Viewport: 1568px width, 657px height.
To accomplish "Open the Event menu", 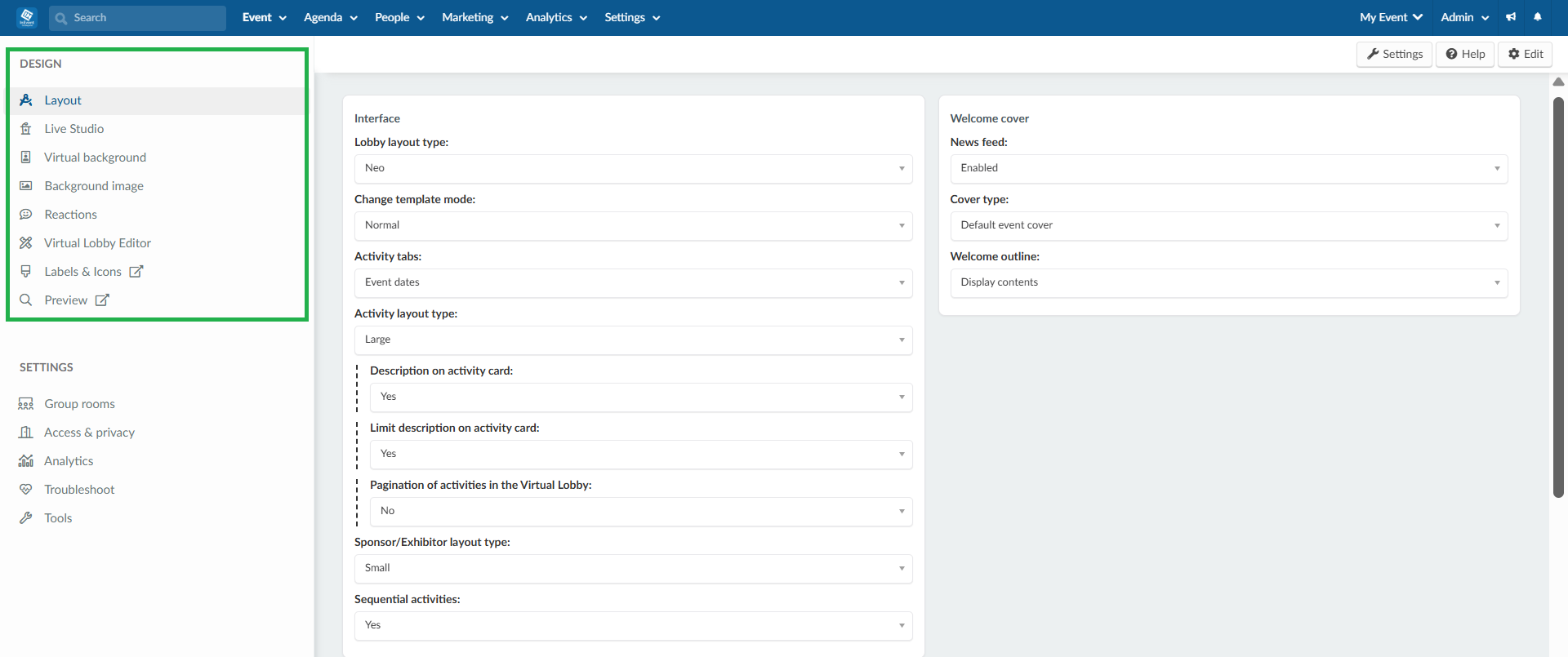I will [x=265, y=17].
